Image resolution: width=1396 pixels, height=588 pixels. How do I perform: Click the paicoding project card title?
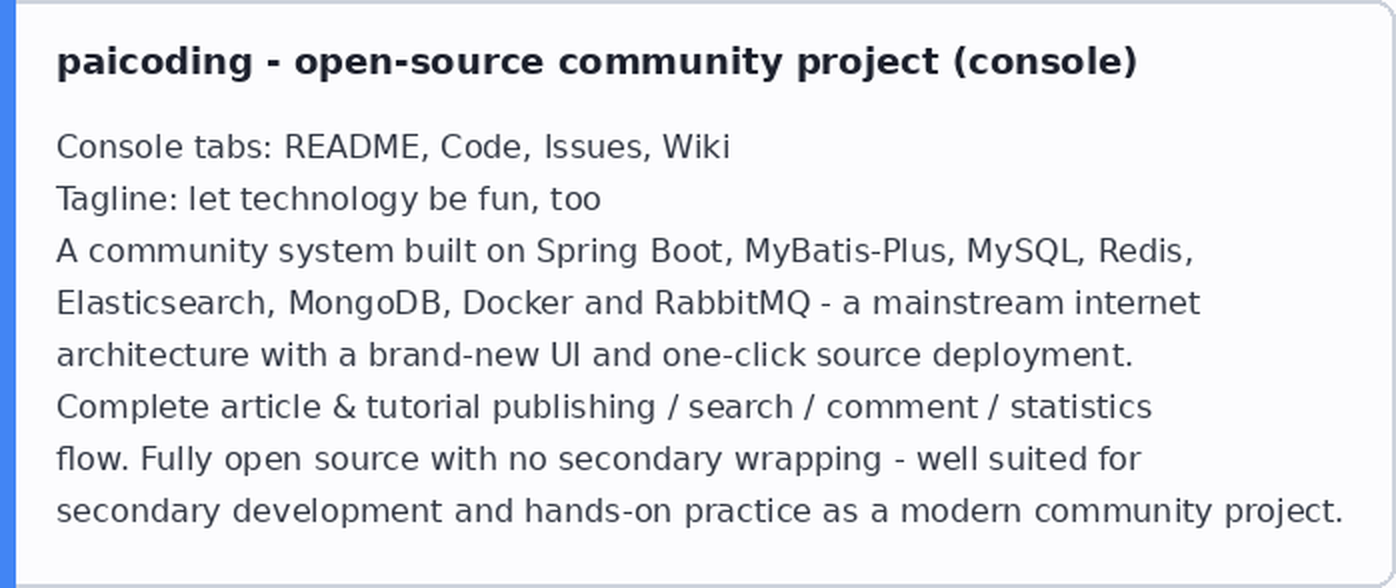pos(597,62)
